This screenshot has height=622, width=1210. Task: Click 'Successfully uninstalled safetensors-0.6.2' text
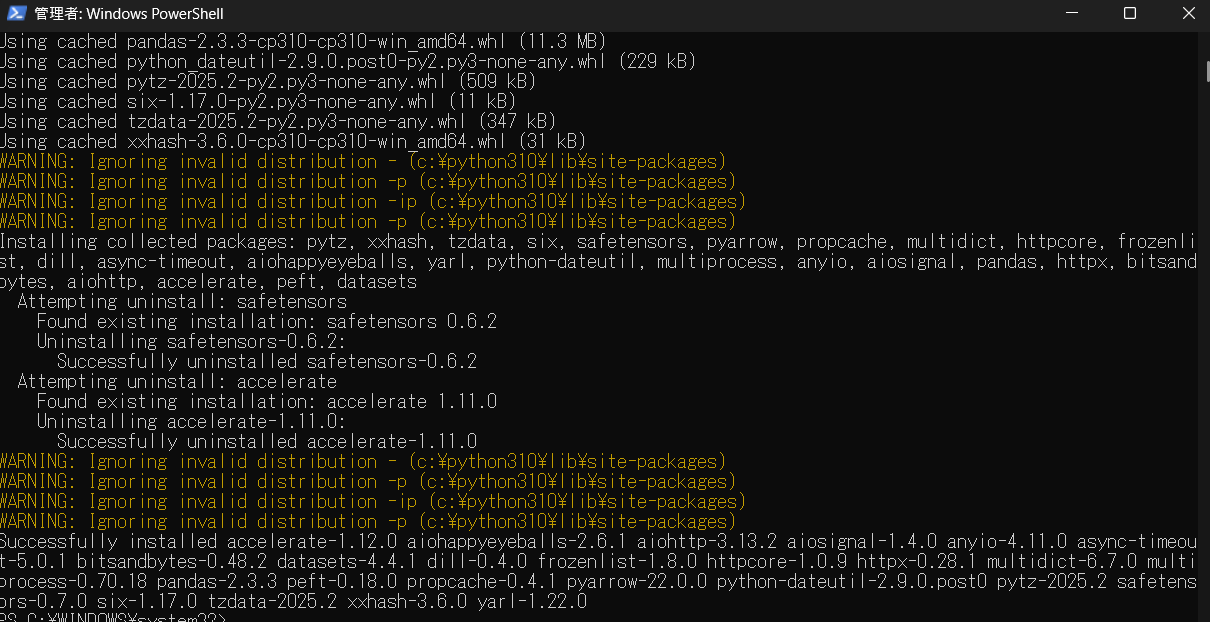pyautogui.click(x=267, y=361)
